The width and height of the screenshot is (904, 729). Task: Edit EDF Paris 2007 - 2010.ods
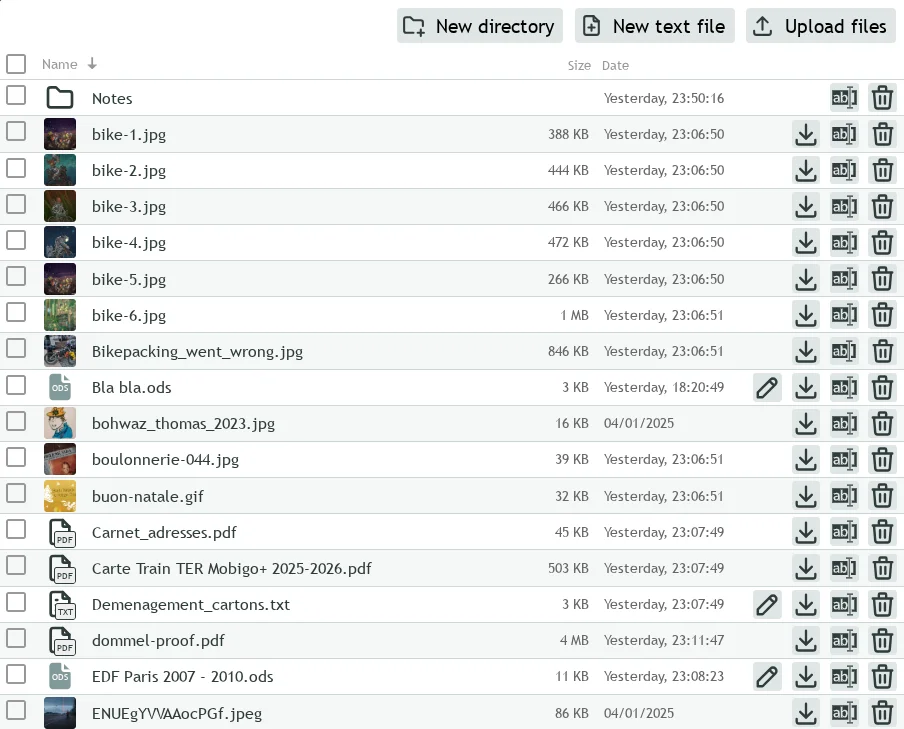(x=767, y=677)
